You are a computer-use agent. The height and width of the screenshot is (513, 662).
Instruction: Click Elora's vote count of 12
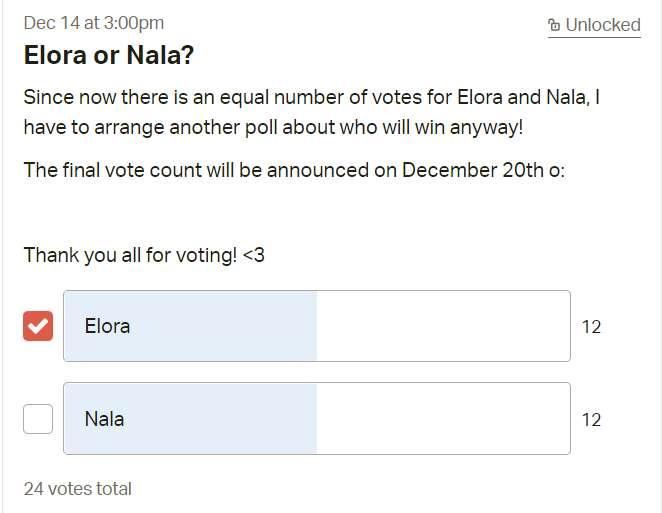591,327
